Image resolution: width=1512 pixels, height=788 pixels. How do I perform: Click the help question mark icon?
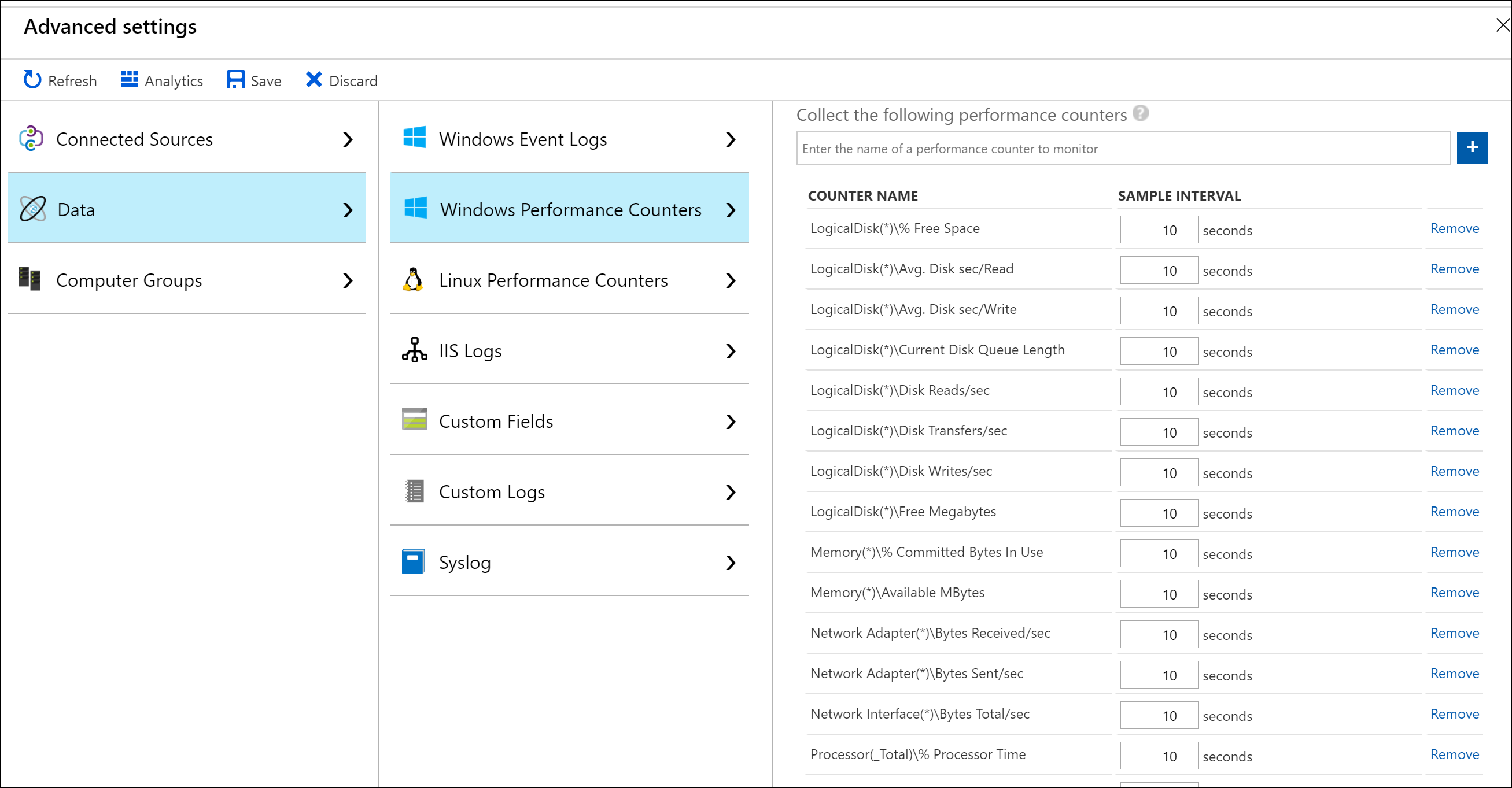[1141, 113]
